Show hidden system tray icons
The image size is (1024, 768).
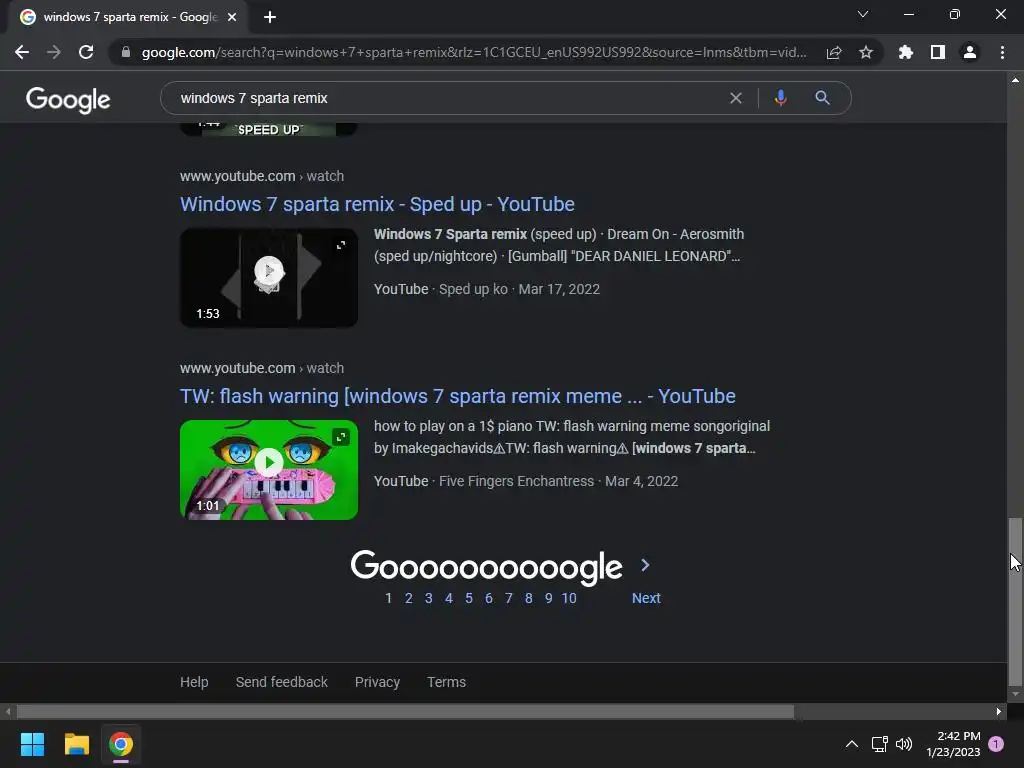(852, 744)
